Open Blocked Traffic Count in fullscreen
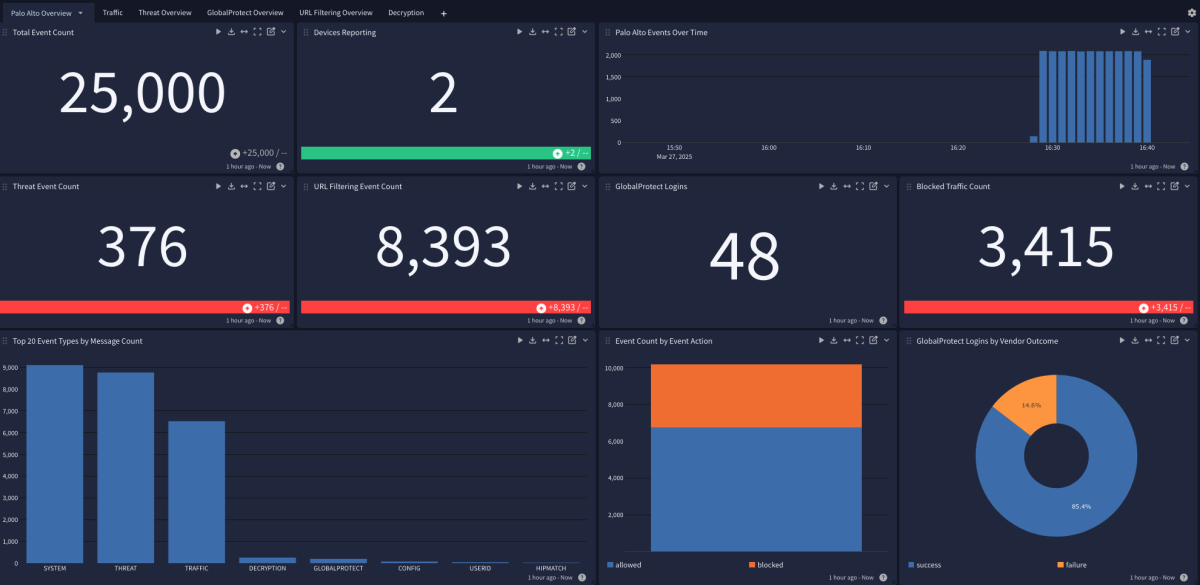This screenshot has width=1200, height=585. (x=1162, y=186)
